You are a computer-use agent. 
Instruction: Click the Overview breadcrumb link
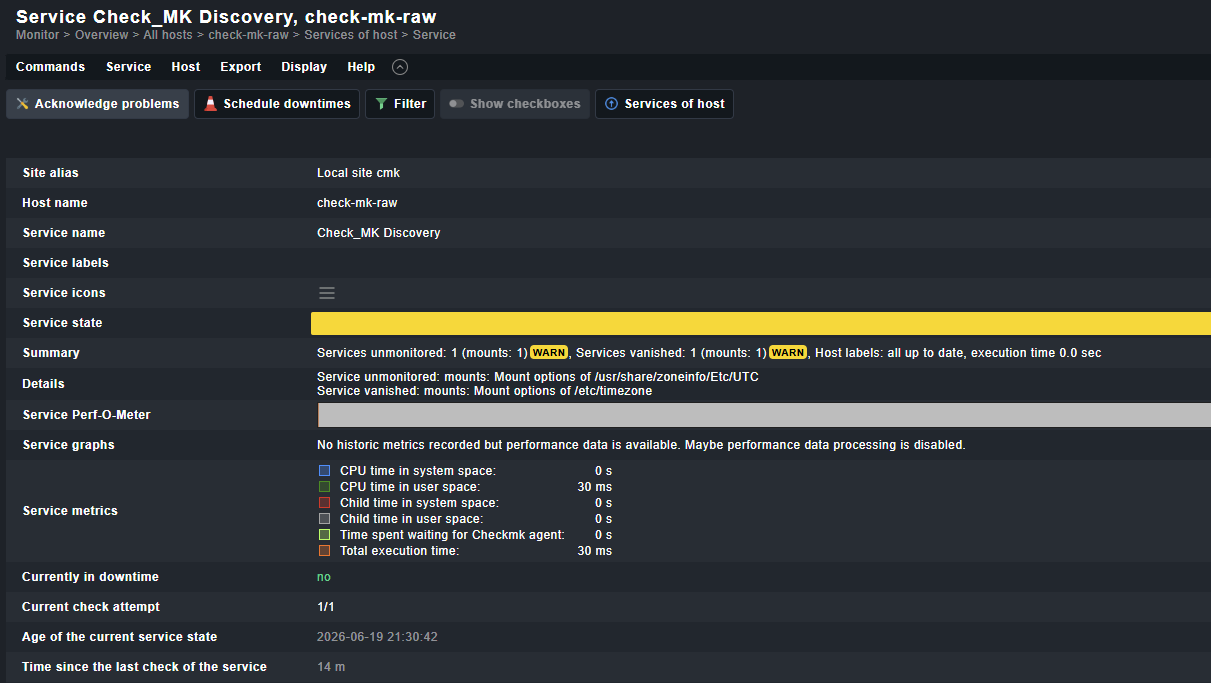click(101, 35)
